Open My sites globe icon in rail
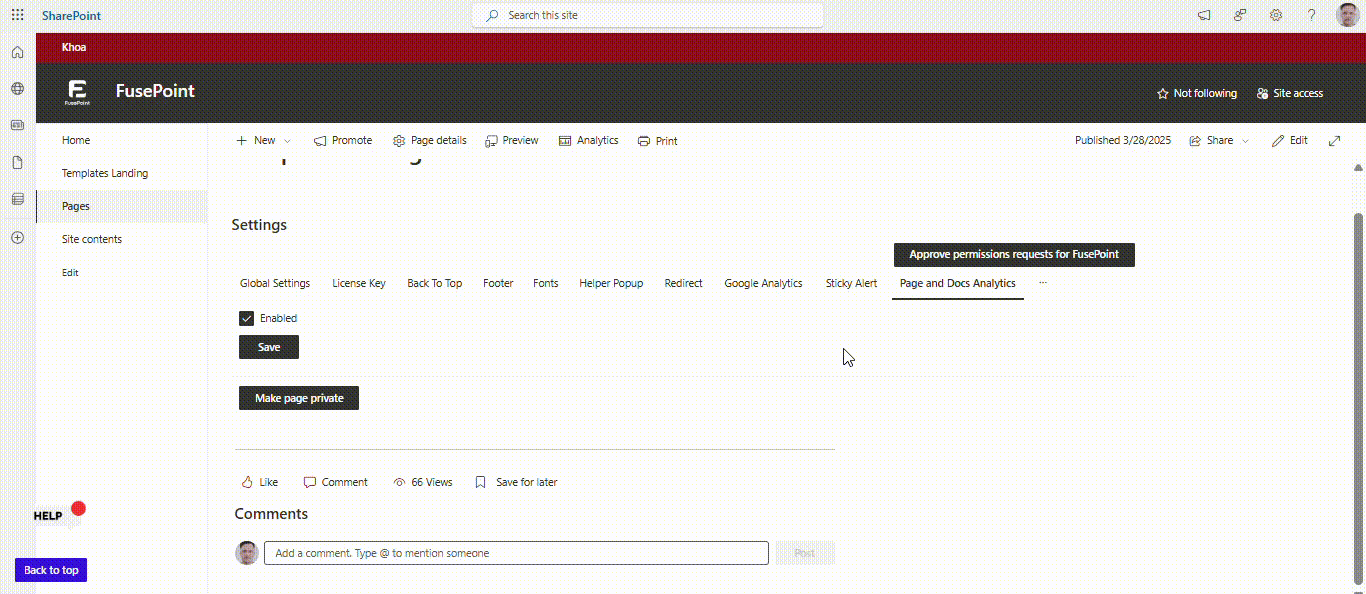1366x594 pixels. 17,89
